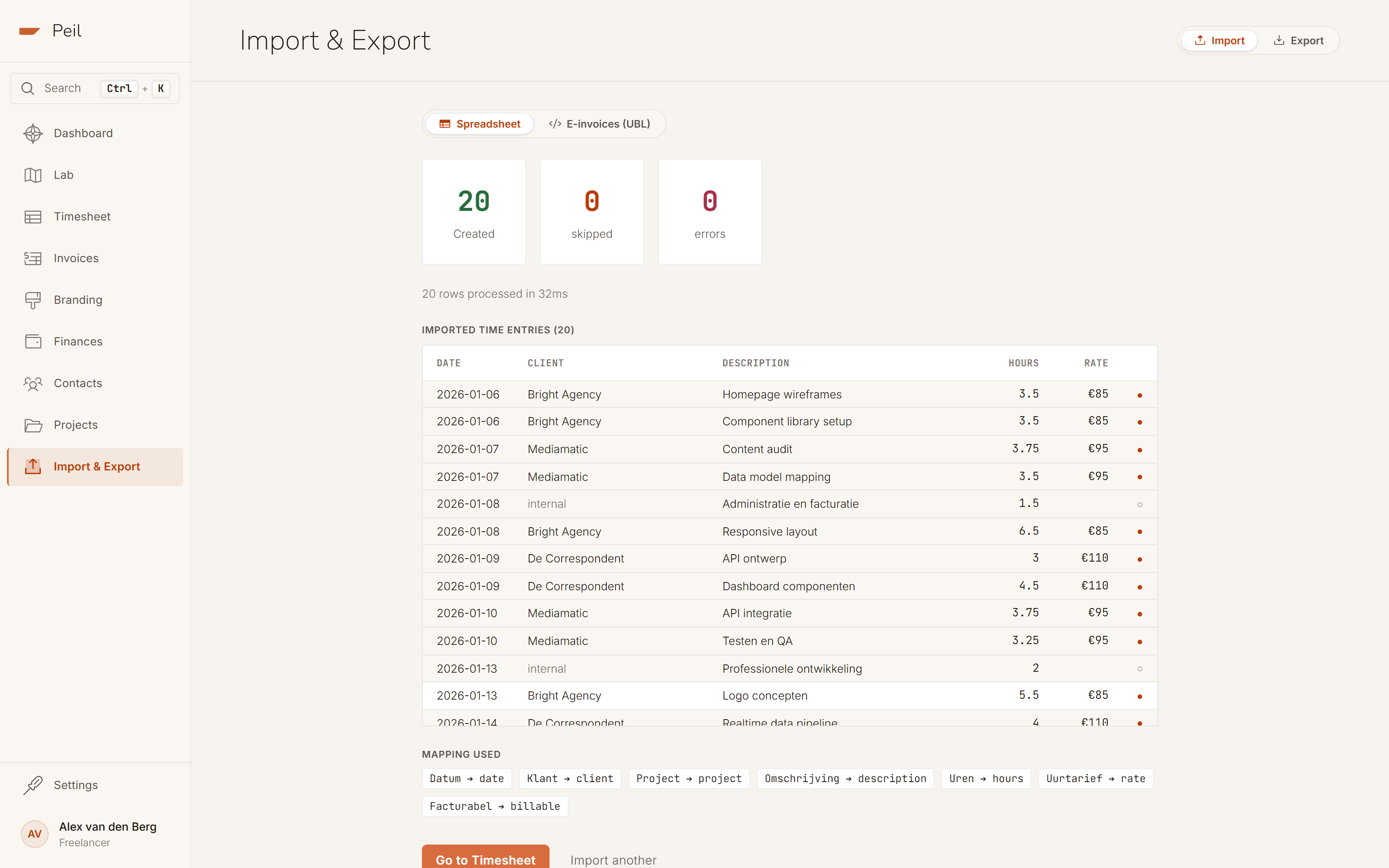Click the Timesheet table icon
This screenshot has width=1389, height=868.
point(33,217)
